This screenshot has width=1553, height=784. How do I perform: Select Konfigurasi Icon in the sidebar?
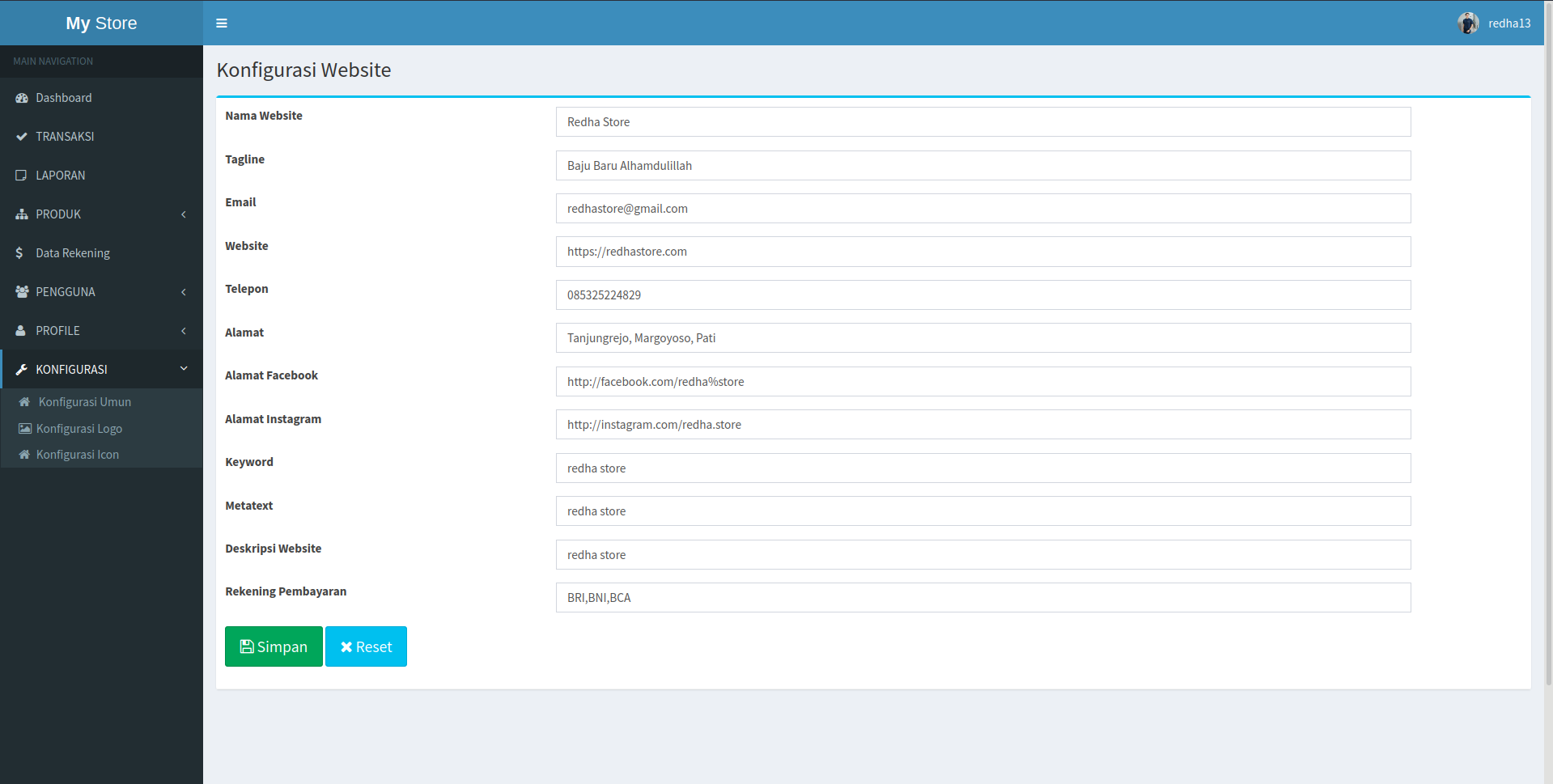point(77,454)
